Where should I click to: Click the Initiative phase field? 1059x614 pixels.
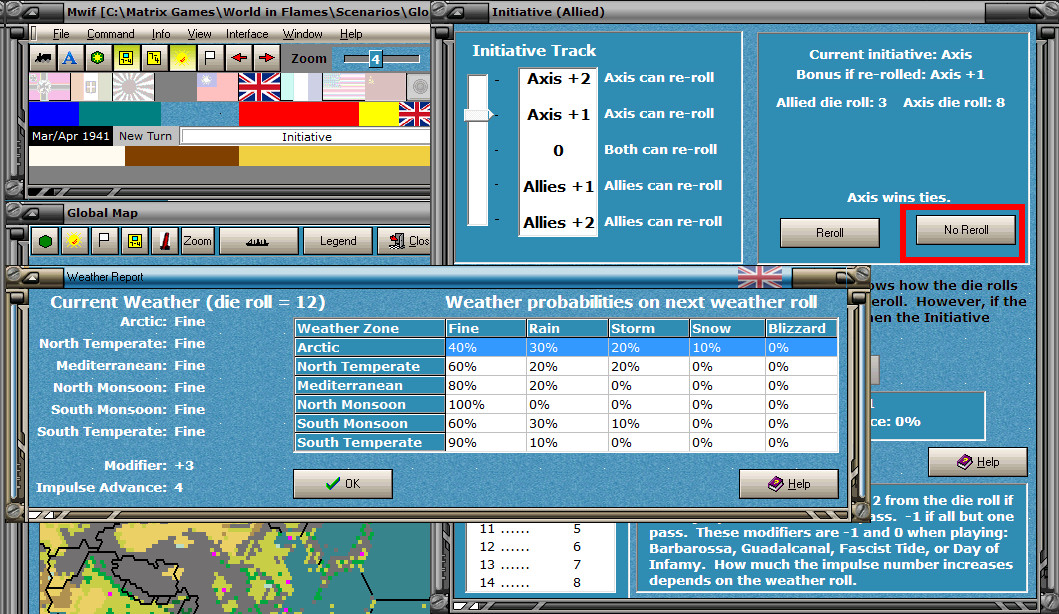[306, 136]
